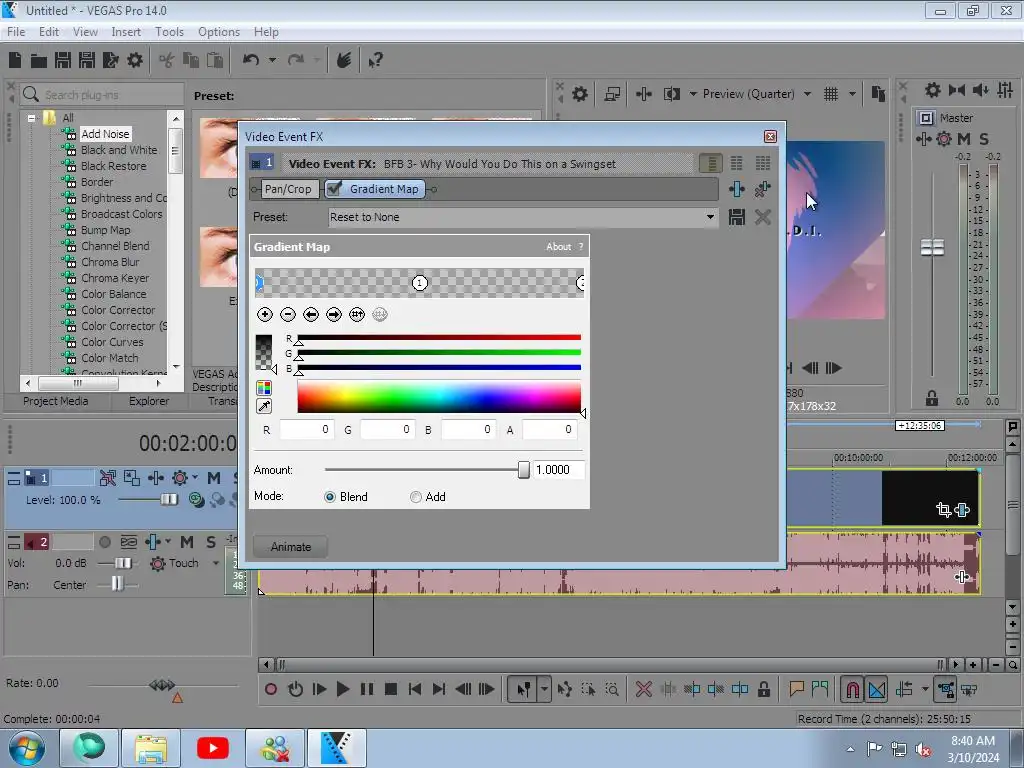Toggle auto crossfades icon in timeline toolbar
Screen dimensions: 1024x768
pos(876,689)
